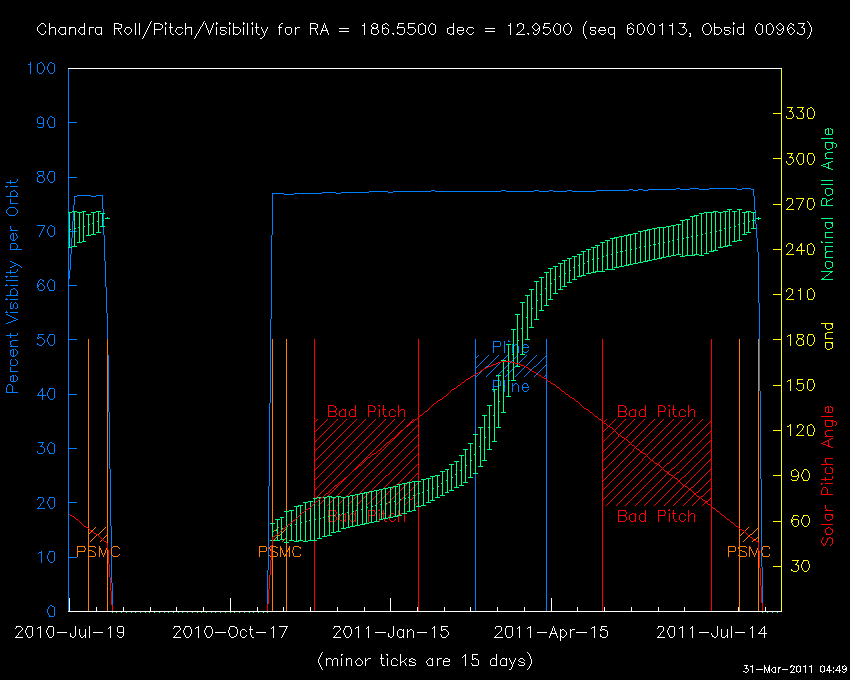The width and height of the screenshot is (850, 680).
Task: Click the minor ticks are 15 days note
Action: (x=424, y=660)
